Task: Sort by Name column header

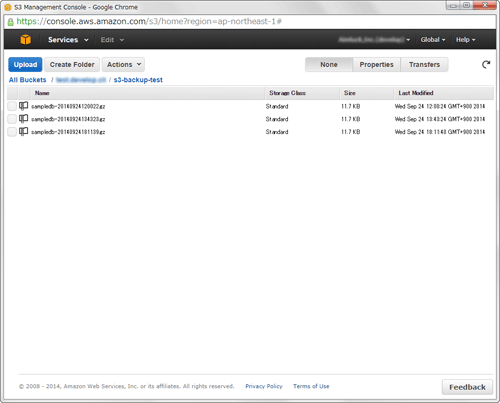Action: coord(147,93)
